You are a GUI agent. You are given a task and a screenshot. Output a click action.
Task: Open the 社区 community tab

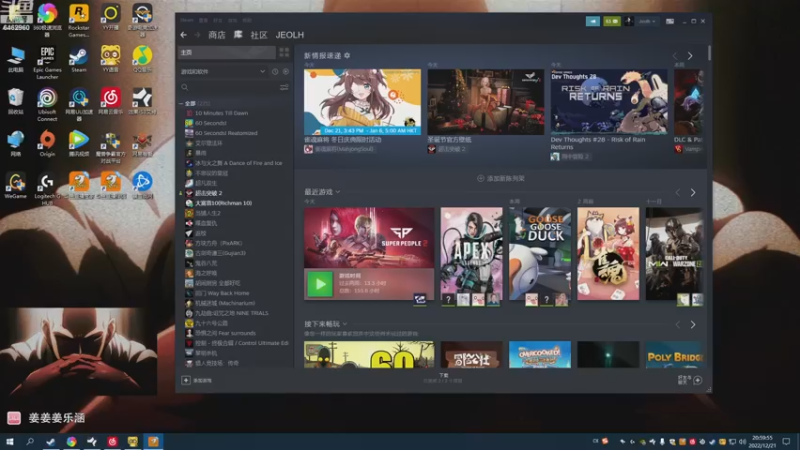pos(259,35)
